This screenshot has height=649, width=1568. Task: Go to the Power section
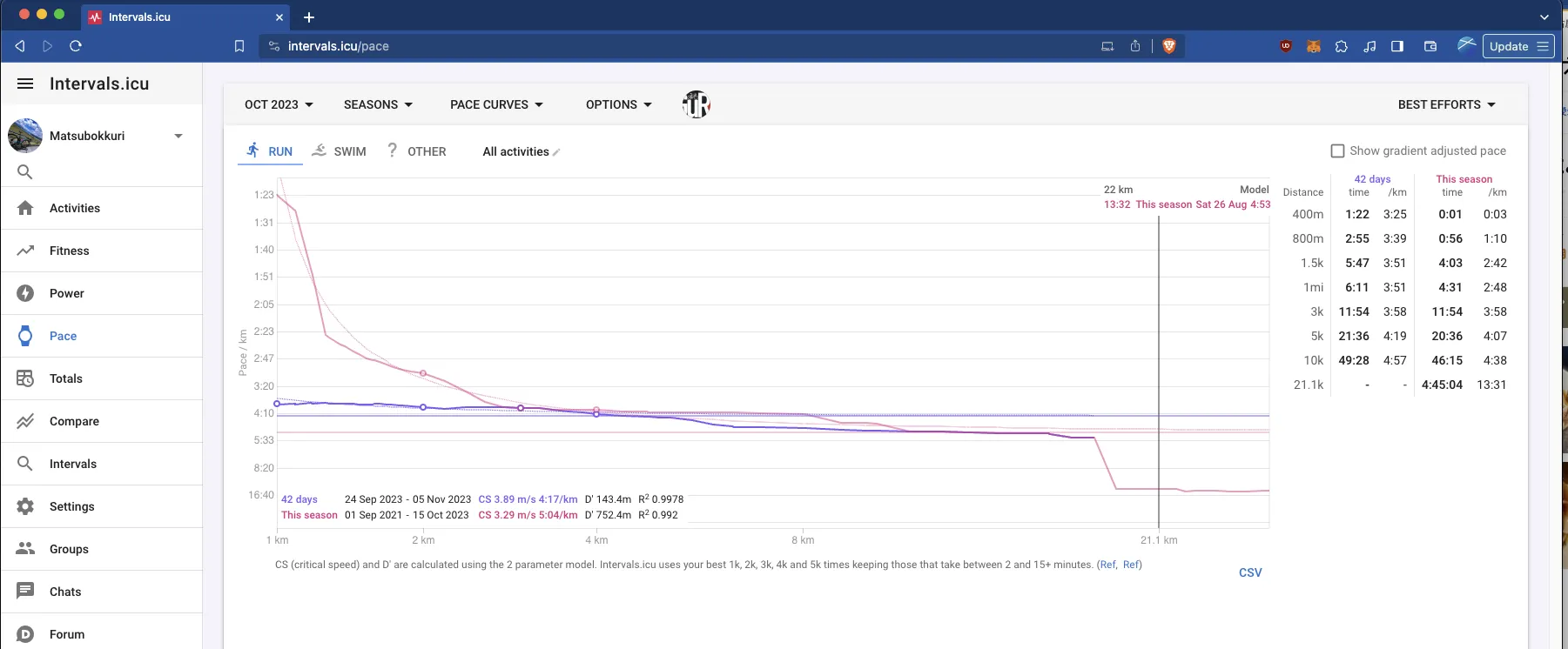click(x=66, y=293)
